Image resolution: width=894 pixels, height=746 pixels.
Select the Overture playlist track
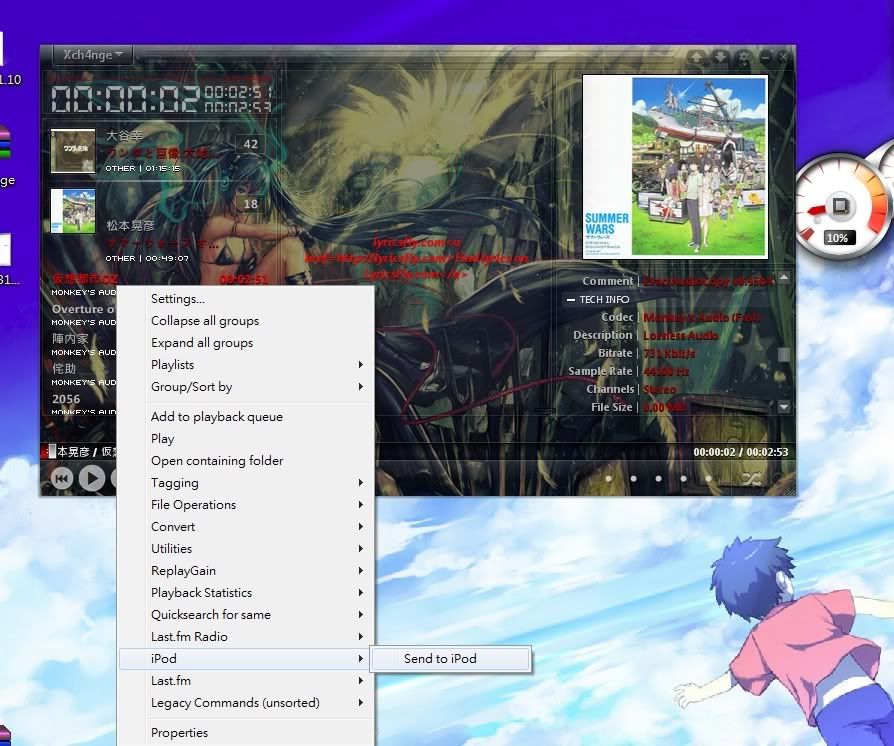(83, 309)
